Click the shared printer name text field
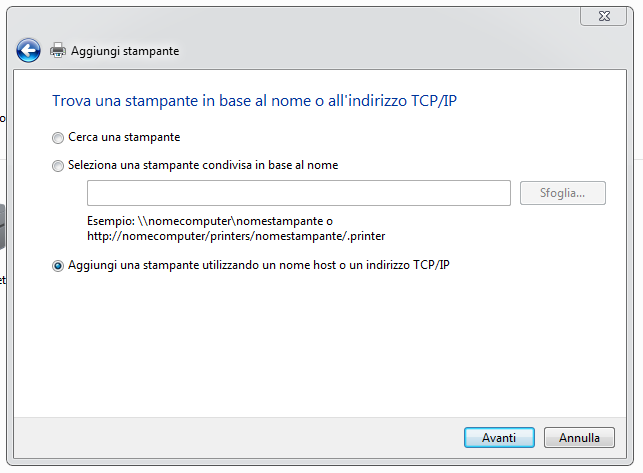The image size is (643, 473). pyautogui.click(x=298, y=193)
